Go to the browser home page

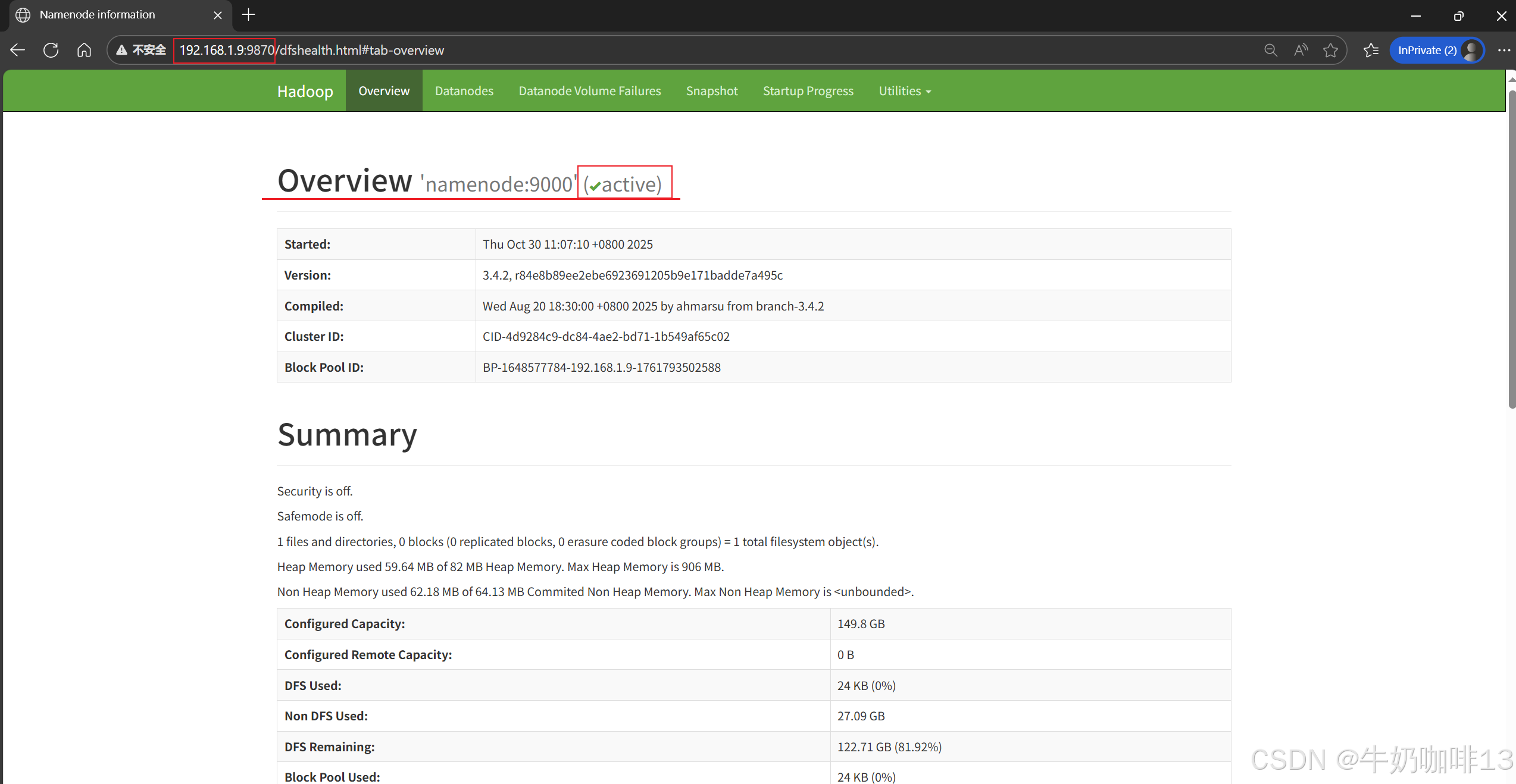click(x=84, y=50)
